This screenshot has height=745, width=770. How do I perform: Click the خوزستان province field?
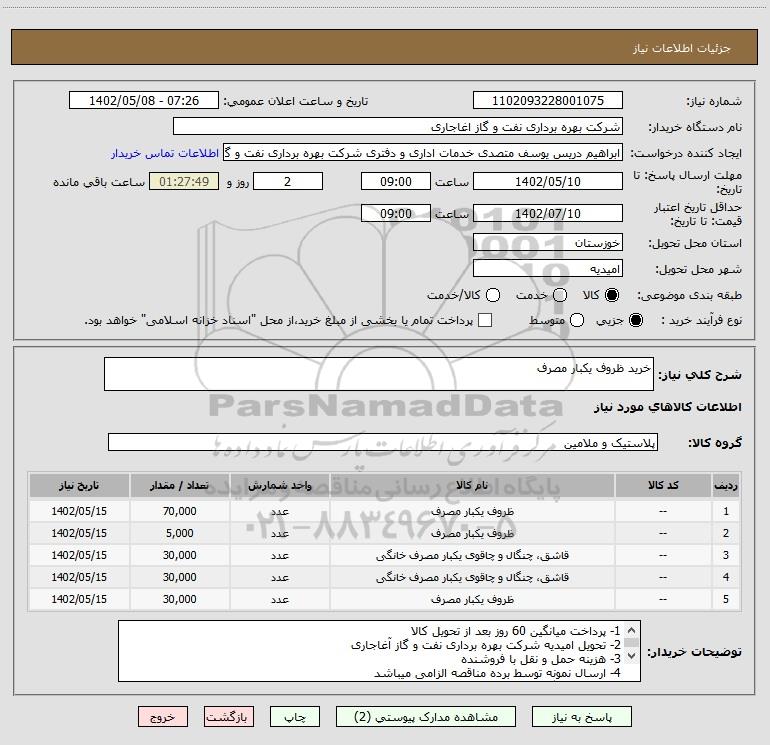point(548,243)
